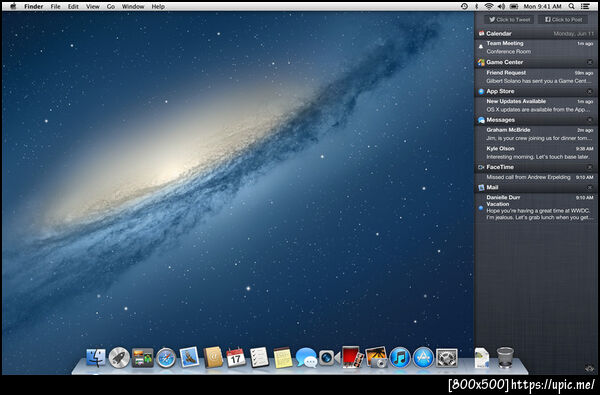600x395 pixels.
Task: Open yellow Notes icon in Dock
Action: [x=283, y=358]
